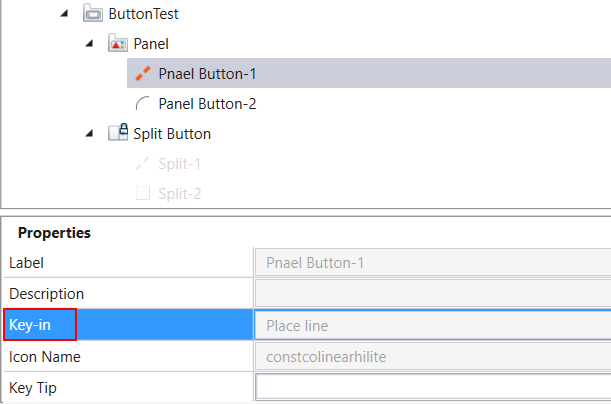
Task: Select the Key-in property row label
Action: tap(40, 325)
